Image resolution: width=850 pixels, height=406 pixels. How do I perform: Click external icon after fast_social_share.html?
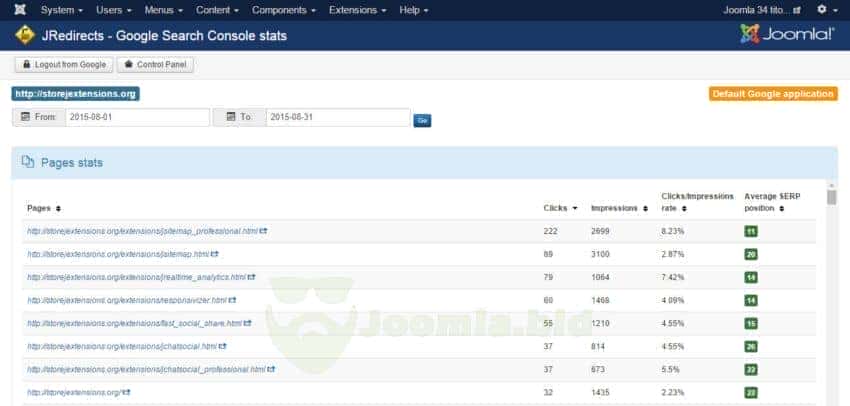tap(247, 323)
